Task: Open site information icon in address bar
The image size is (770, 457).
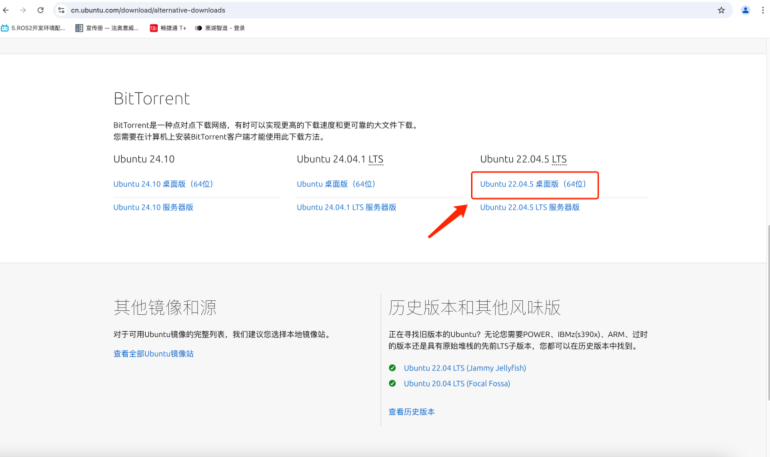Action: point(61,10)
